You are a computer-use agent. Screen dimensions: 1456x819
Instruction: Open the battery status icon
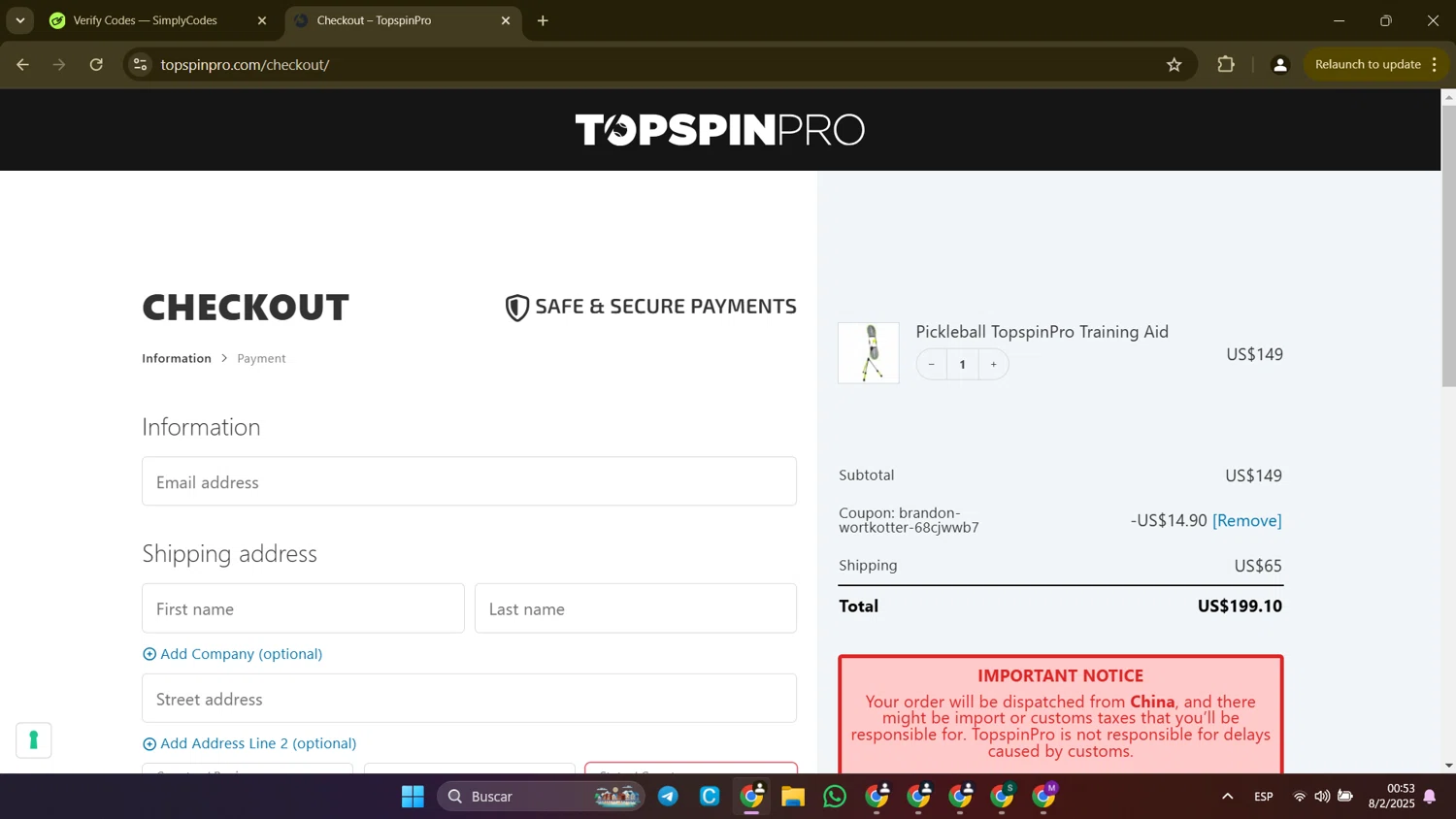(x=1345, y=797)
